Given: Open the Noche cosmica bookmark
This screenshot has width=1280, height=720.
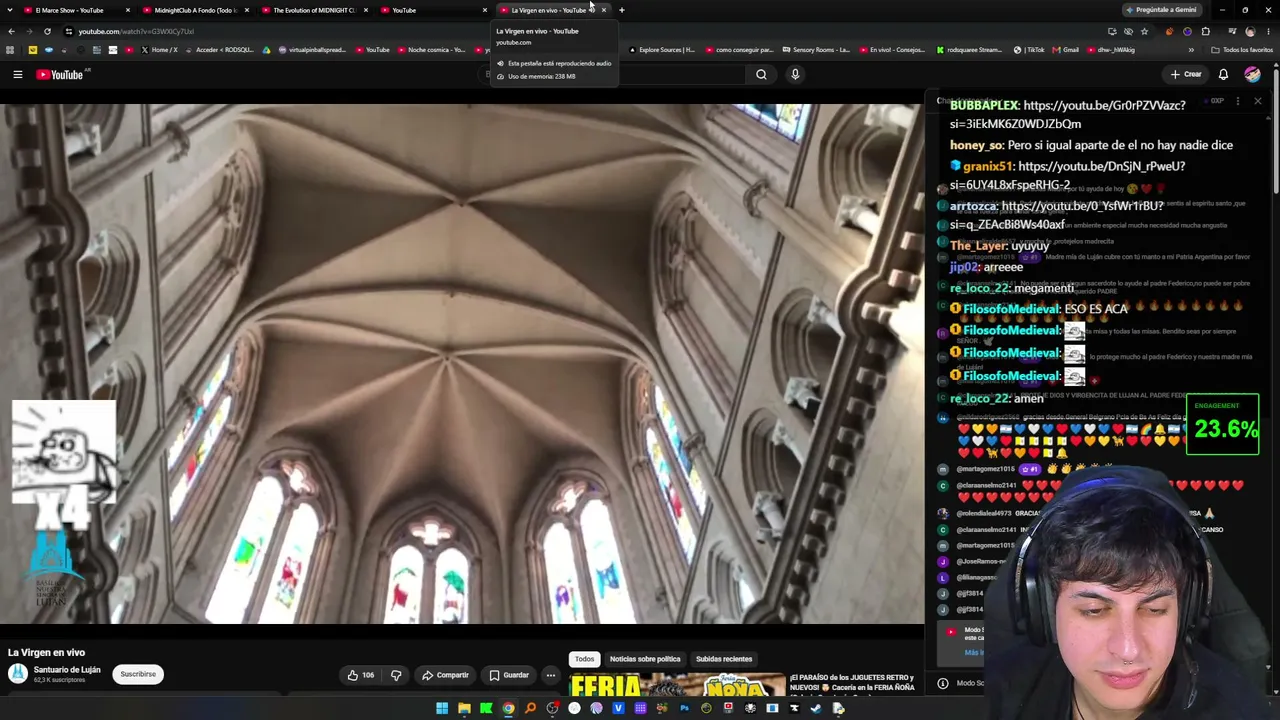Looking at the screenshot, I should pos(432,50).
